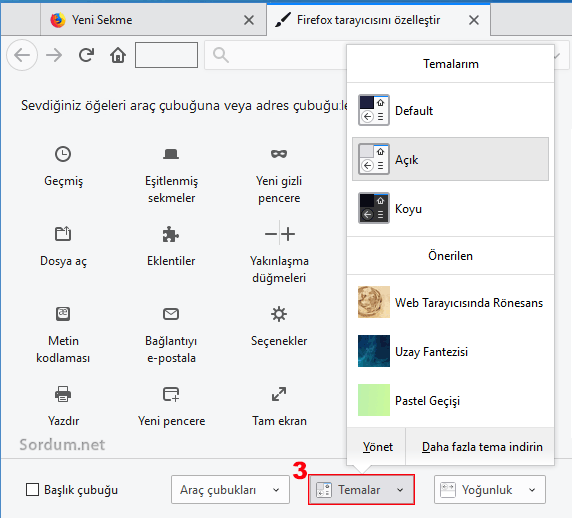Viewport: 572px width, 518px height.
Task: Pick the Uzay Fantezisi theme
Action: [x=450, y=351]
